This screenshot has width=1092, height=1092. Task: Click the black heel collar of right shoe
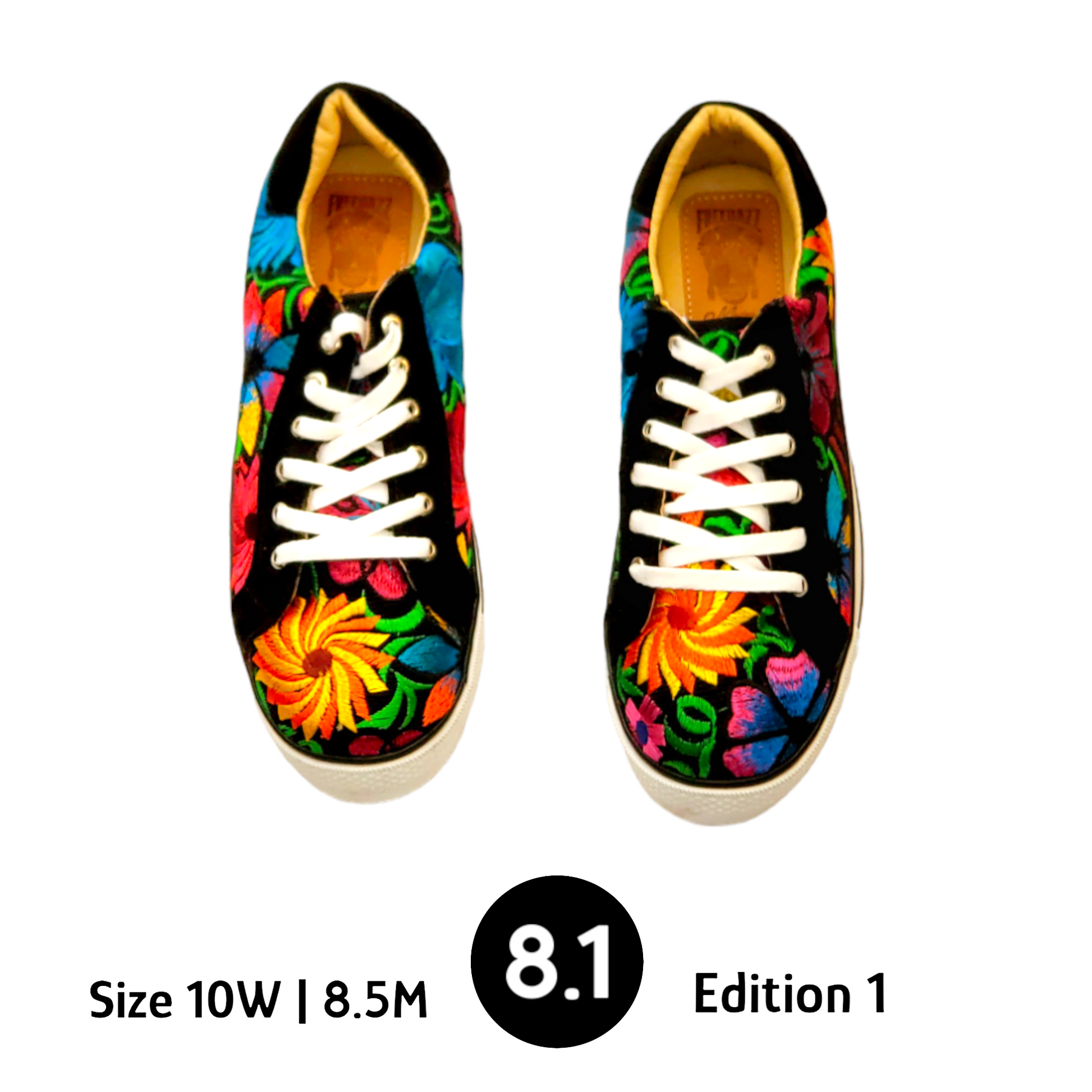point(735,141)
